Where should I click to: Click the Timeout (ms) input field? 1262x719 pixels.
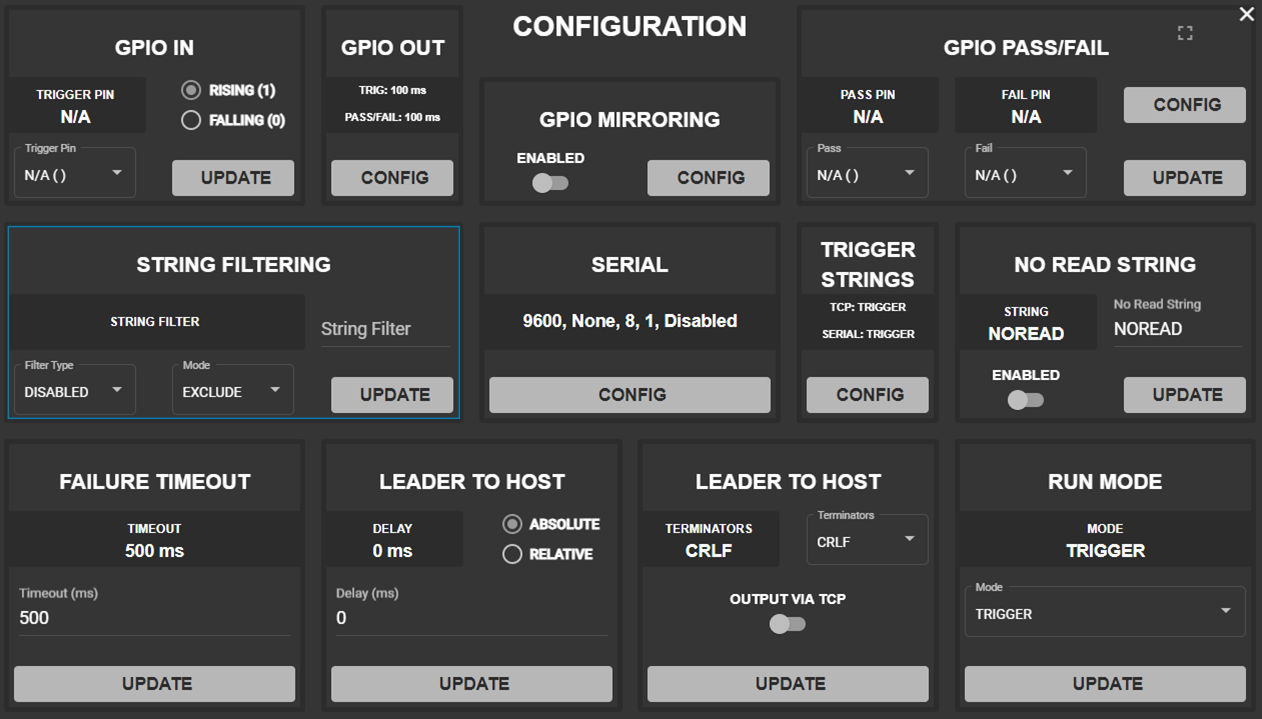tap(155, 618)
